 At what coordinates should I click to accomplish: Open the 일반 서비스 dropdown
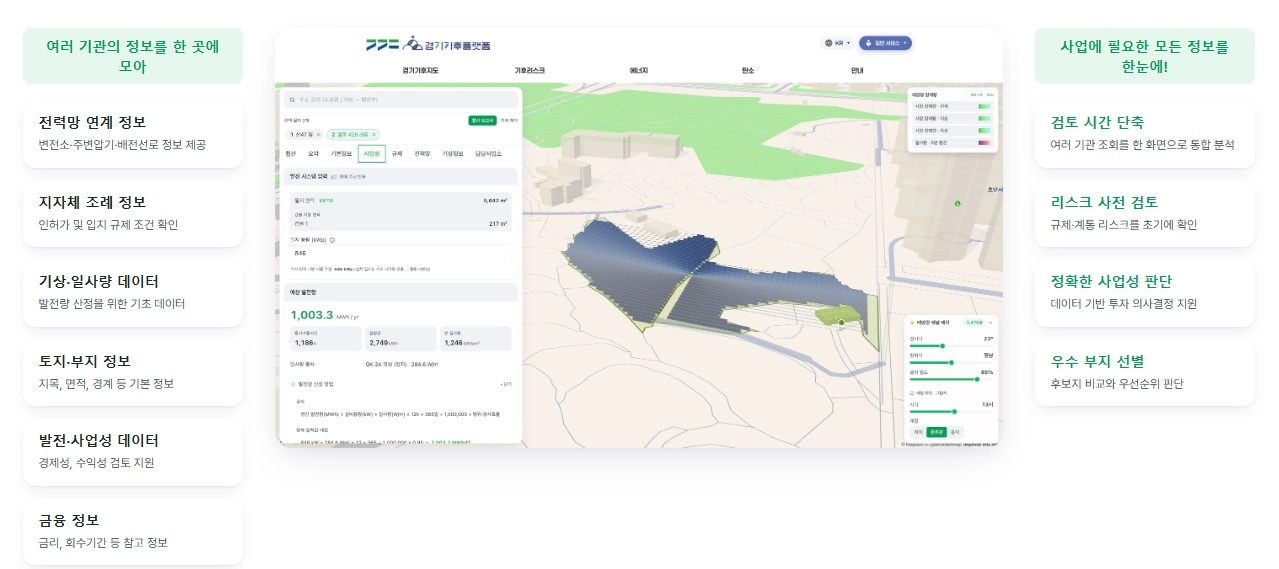pos(885,43)
